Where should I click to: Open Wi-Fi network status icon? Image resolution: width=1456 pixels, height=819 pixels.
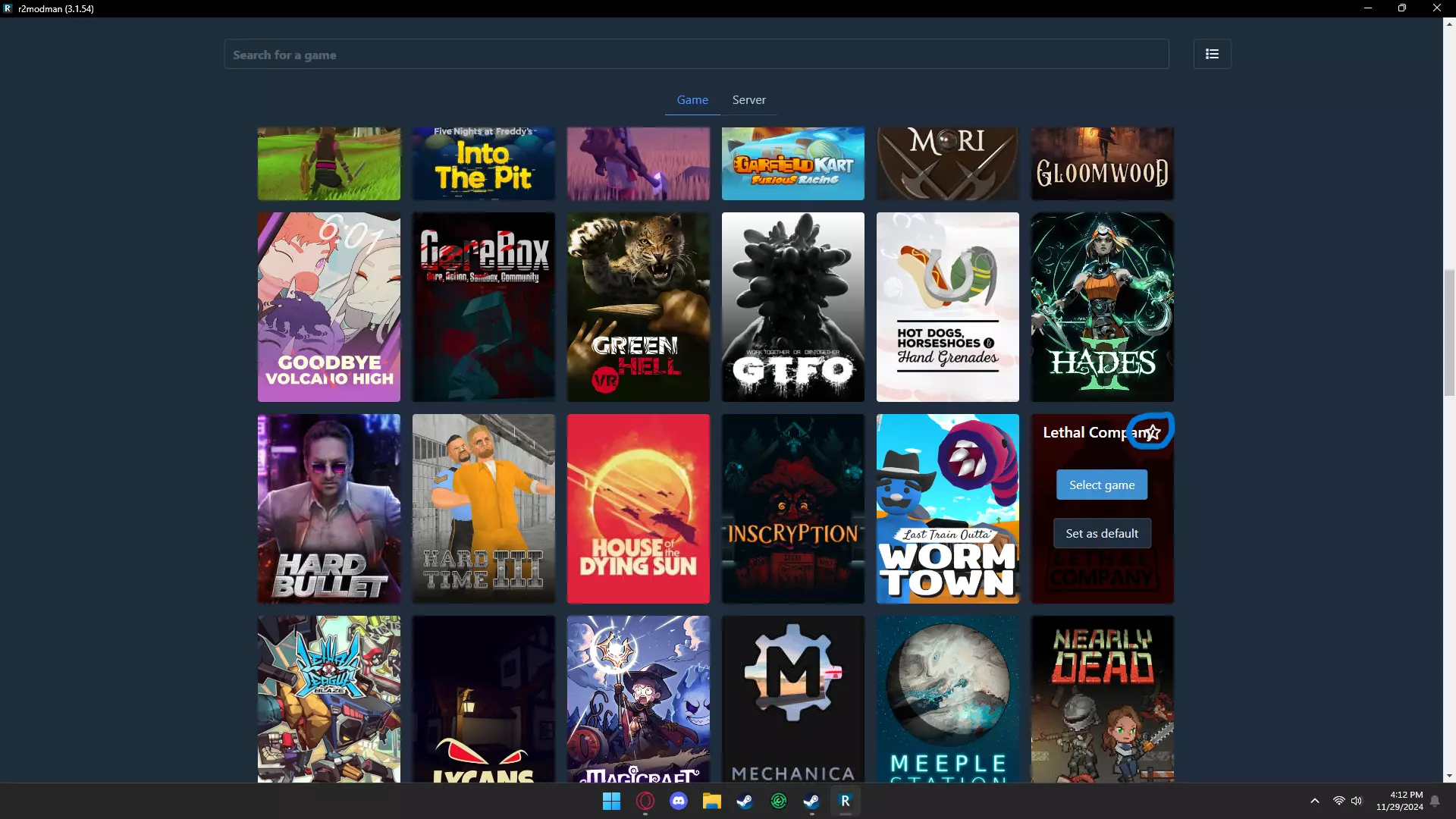pos(1338,801)
